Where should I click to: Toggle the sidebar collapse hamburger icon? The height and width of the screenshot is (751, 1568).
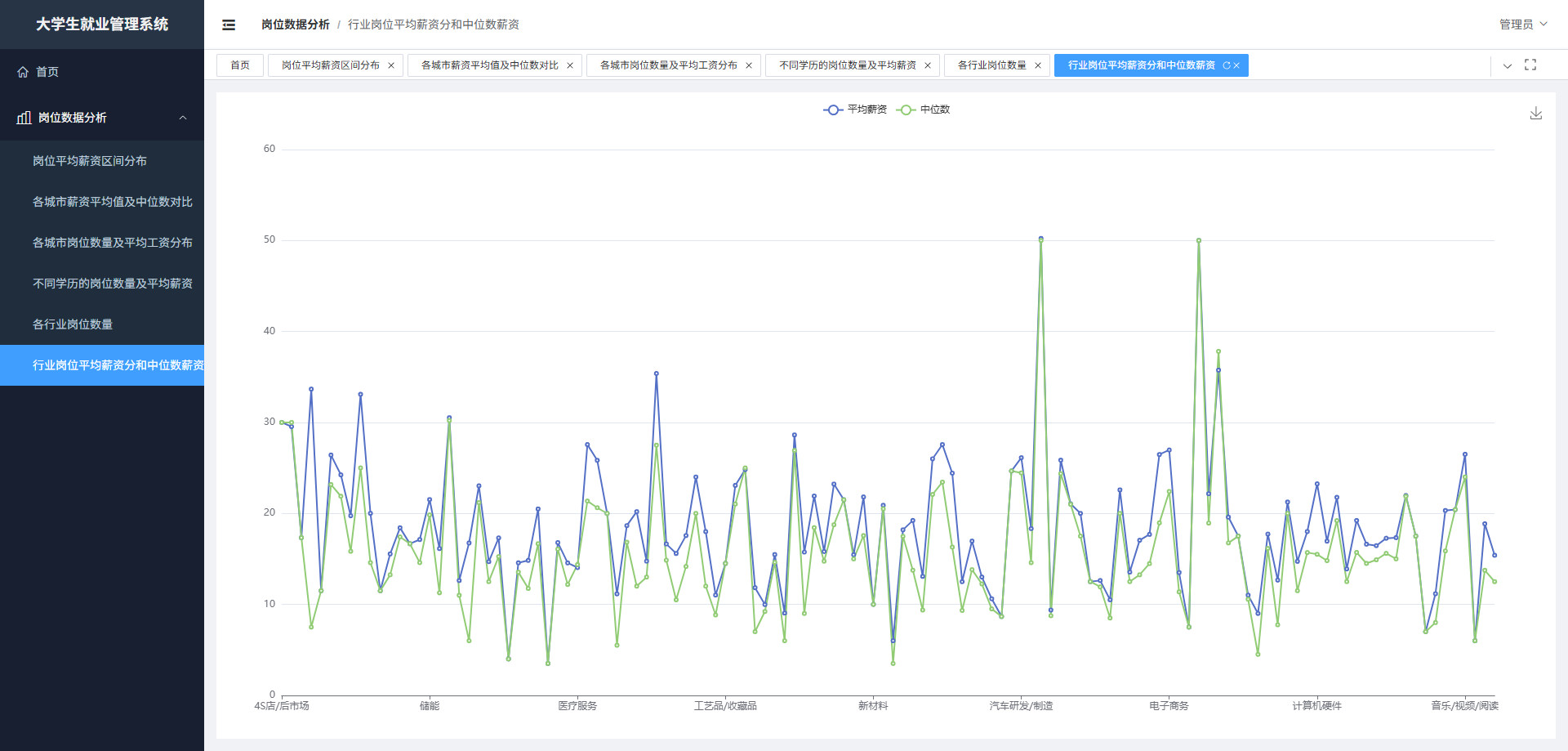point(229,25)
